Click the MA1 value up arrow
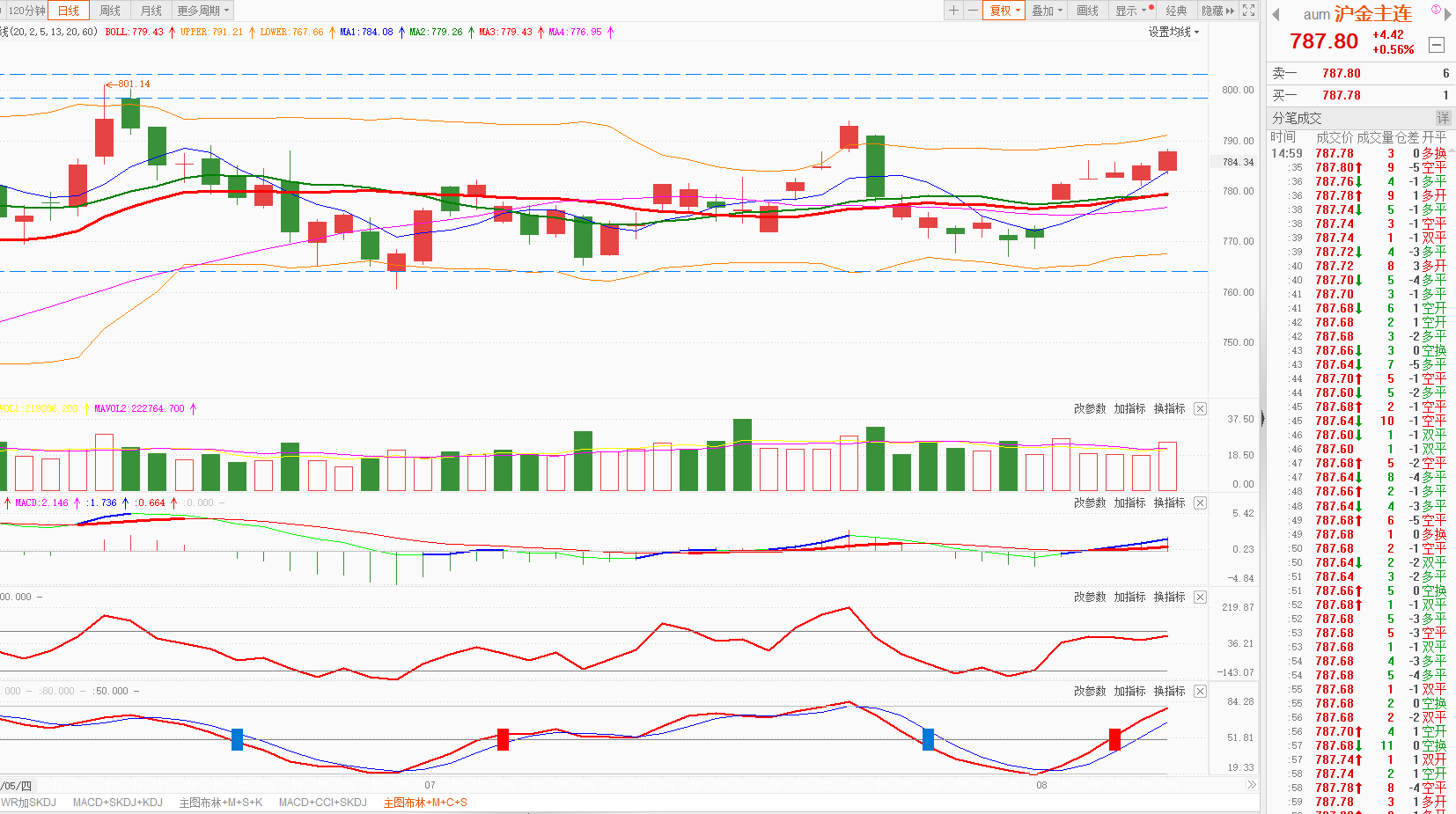 click(x=401, y=32)
